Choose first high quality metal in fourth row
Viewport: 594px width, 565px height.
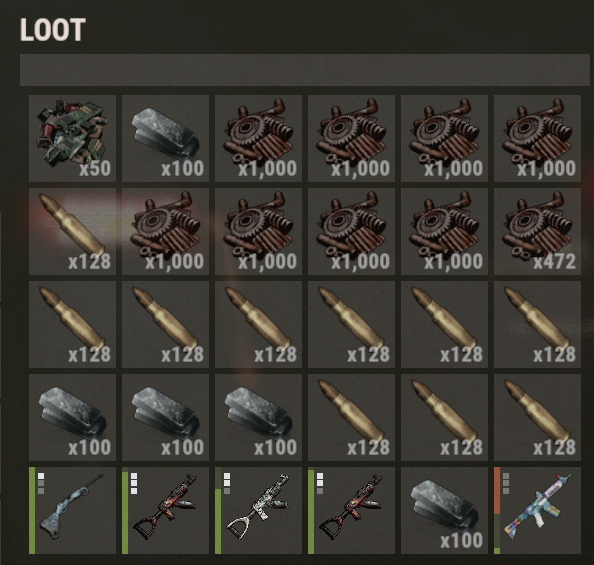coord(72,418)
